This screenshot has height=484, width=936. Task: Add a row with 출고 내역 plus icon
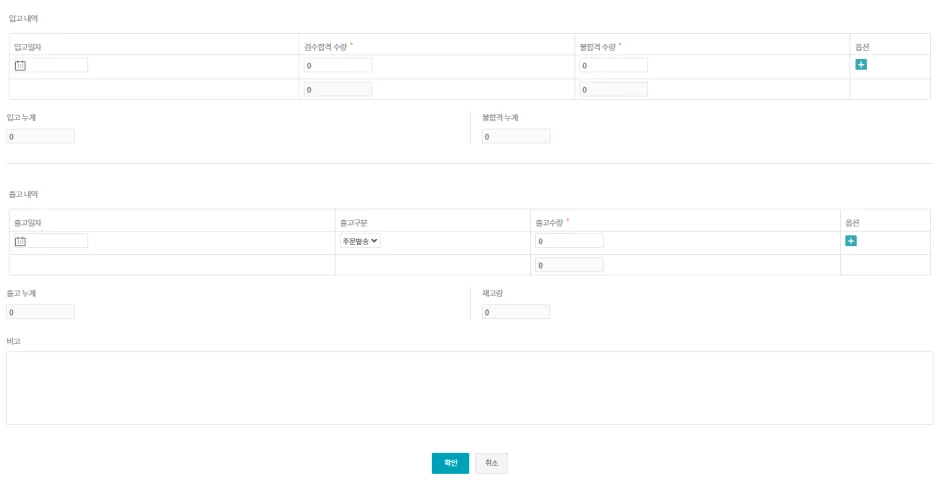pyautogui.click(x=851, y=241)
